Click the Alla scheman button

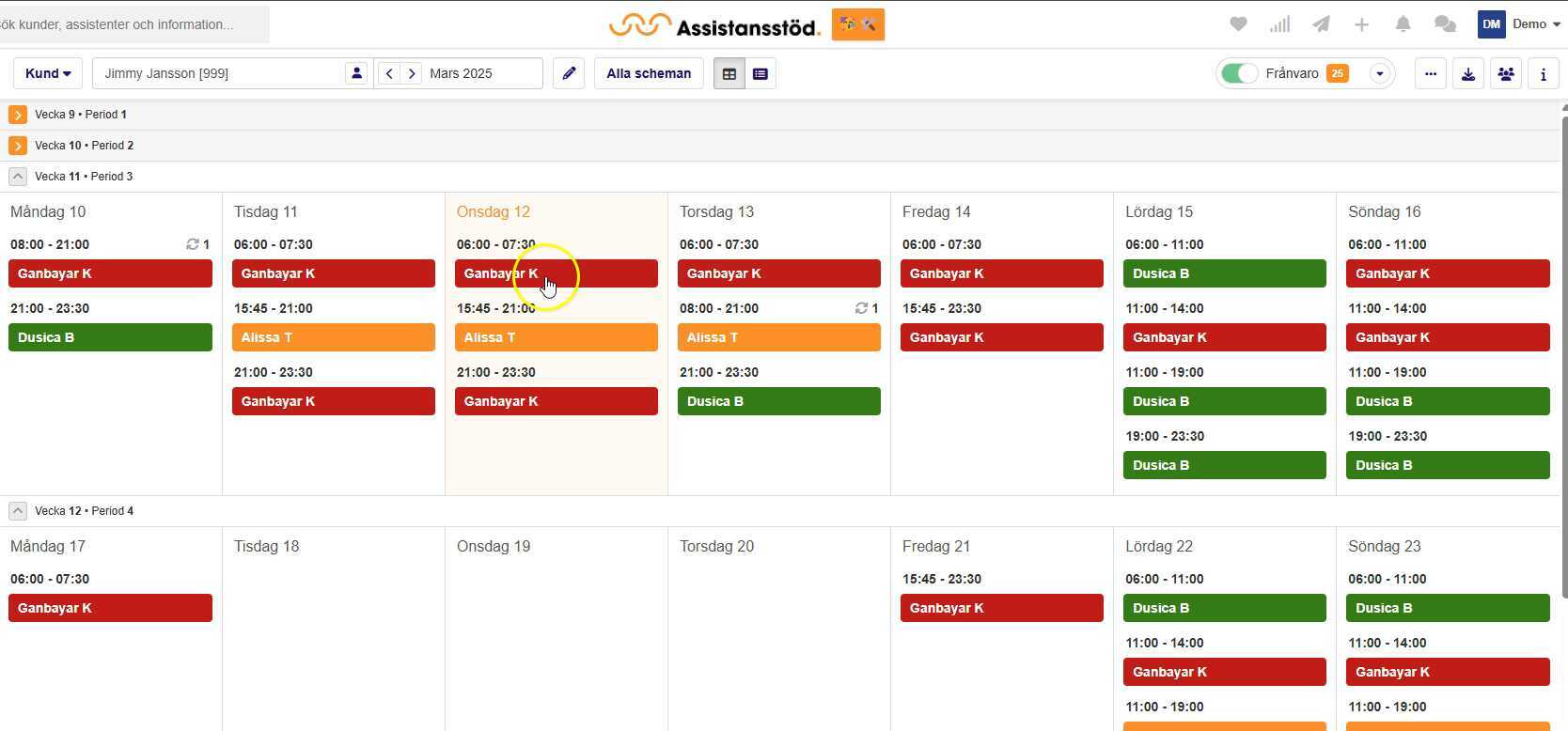[x=649, y=73]
